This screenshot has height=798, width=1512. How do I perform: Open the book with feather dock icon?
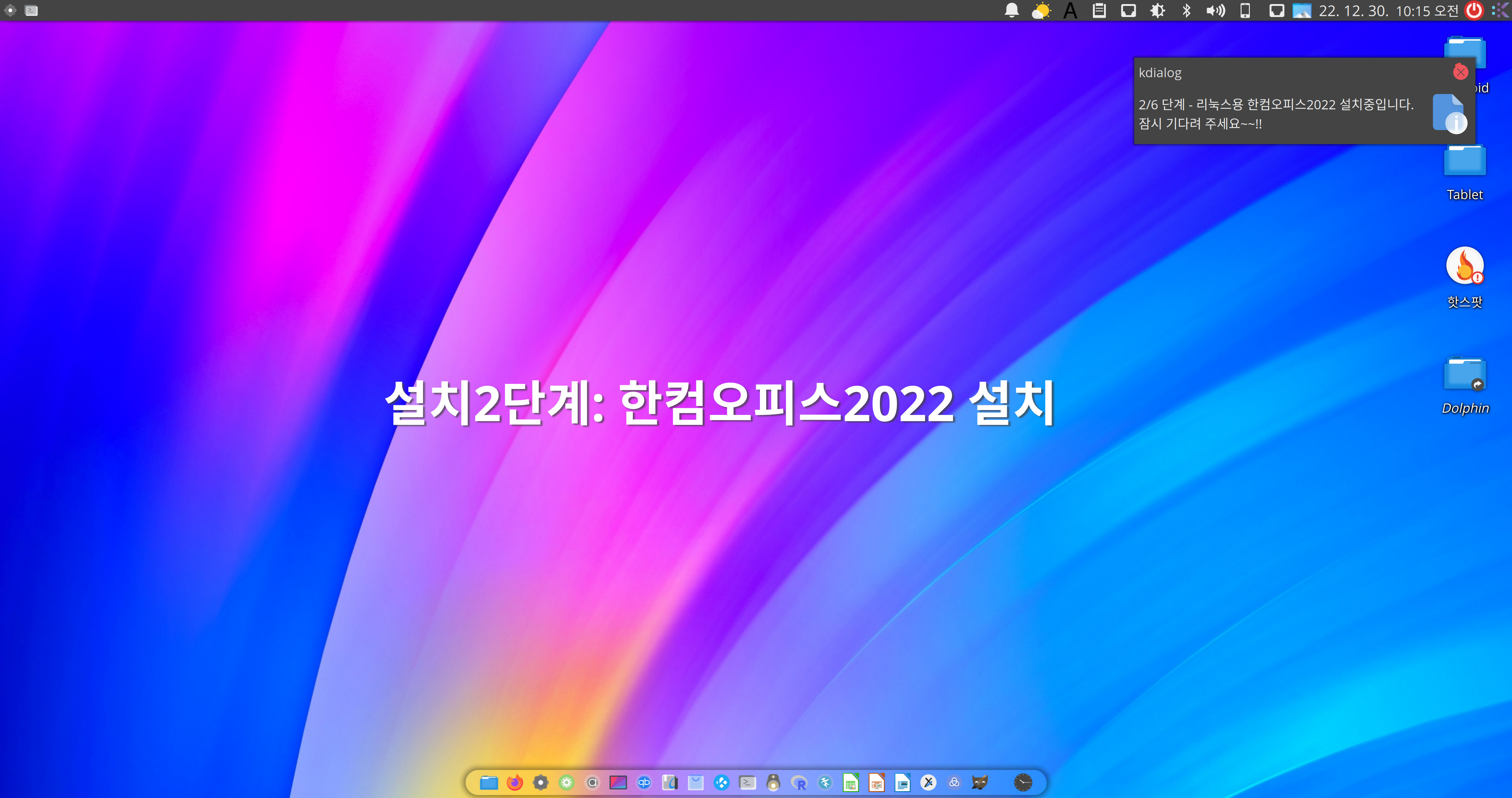[x=670, y=782]
